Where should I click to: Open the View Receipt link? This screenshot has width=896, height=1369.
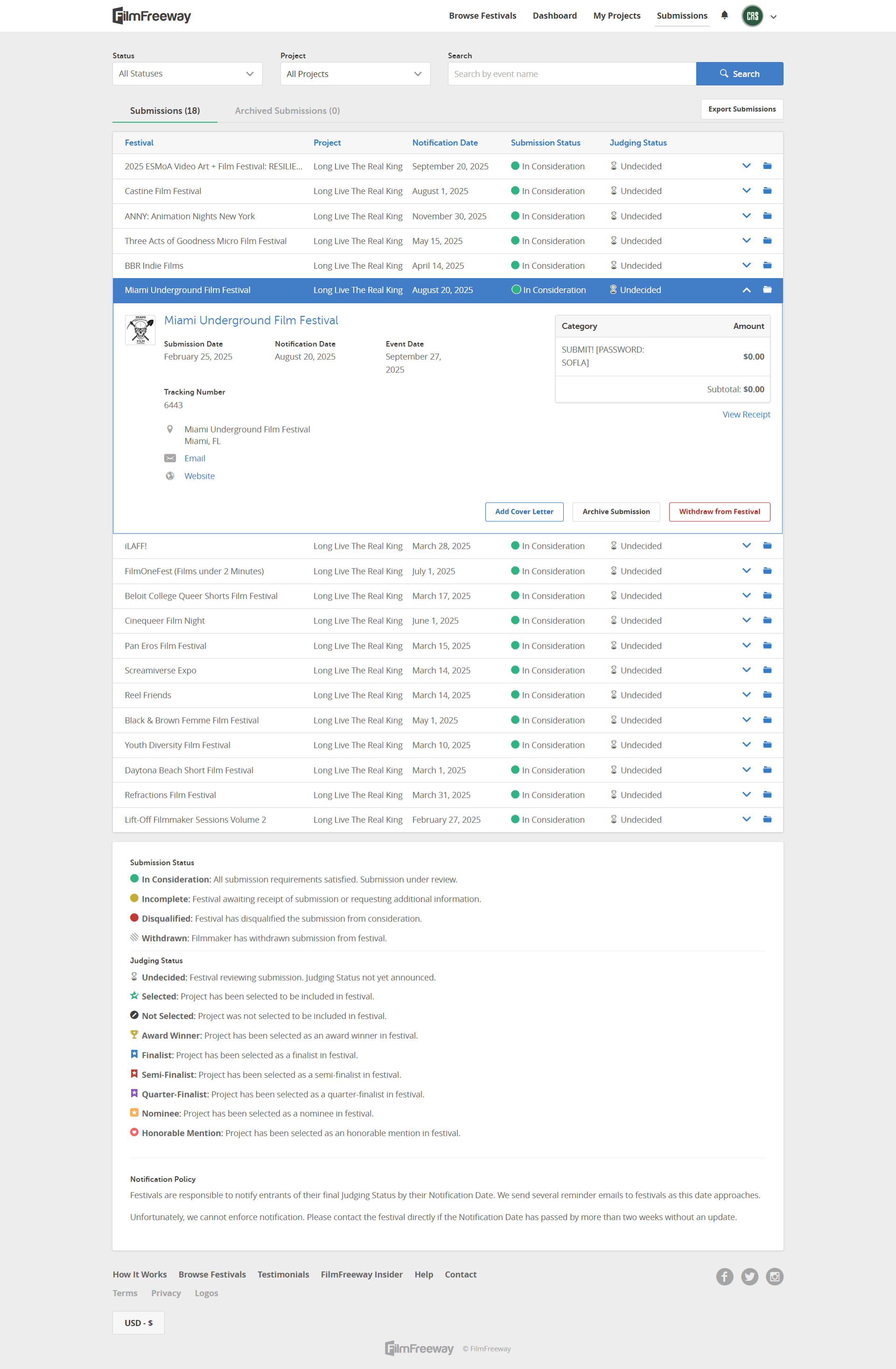746,414
